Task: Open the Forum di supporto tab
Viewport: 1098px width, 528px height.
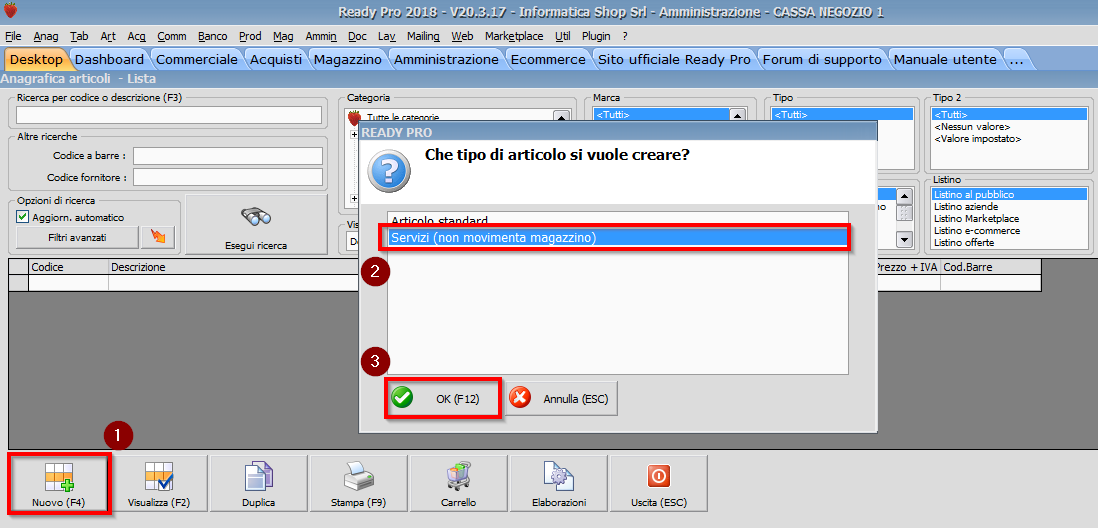Action: [x=822, y=60]
